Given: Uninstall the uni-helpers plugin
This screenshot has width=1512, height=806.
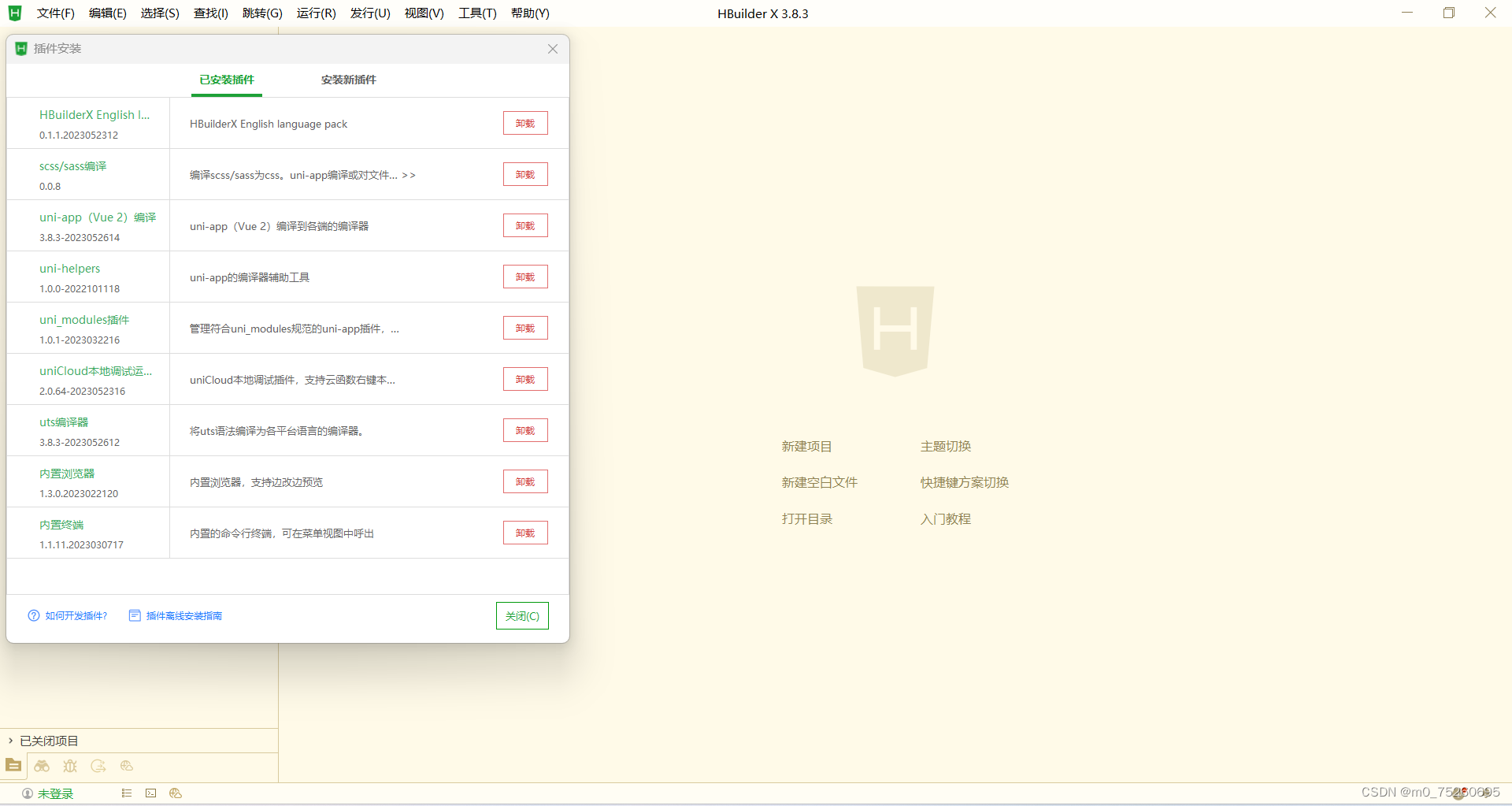Looking at the screenshot, I should click(x=525, y=277).
